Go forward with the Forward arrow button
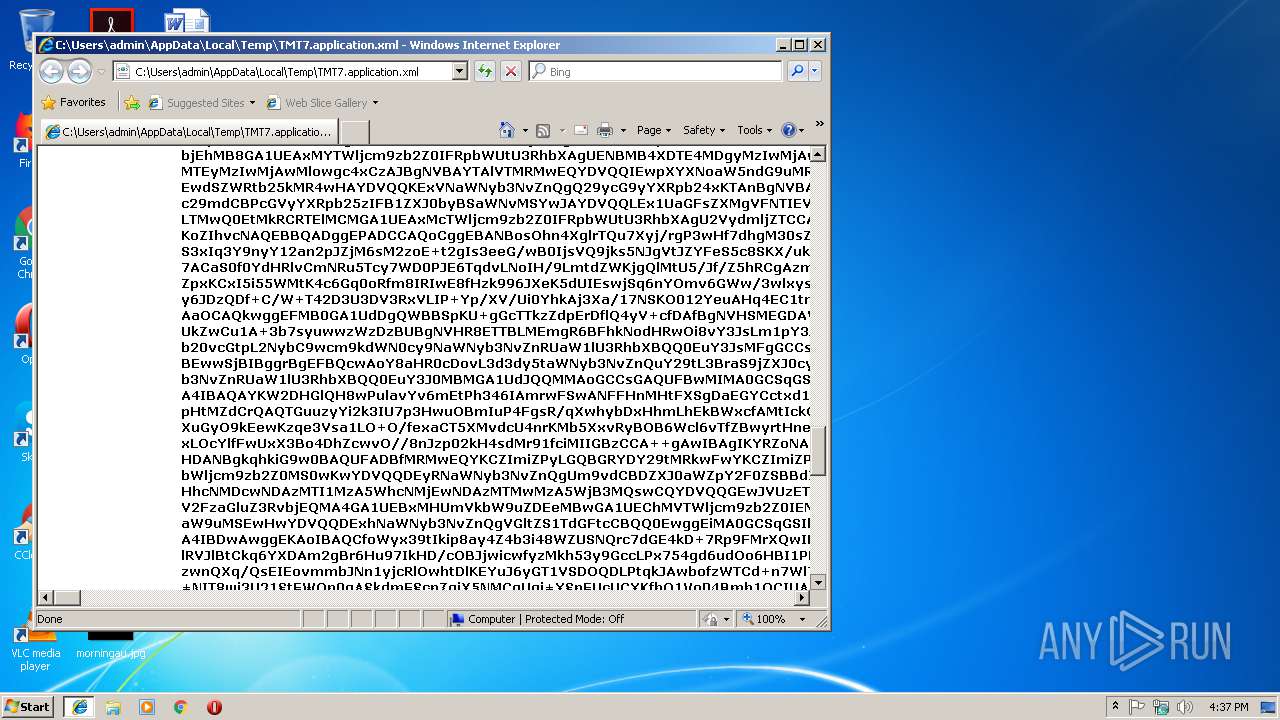The height and width of the screenshot is (720, 1280). coord(80,71)
